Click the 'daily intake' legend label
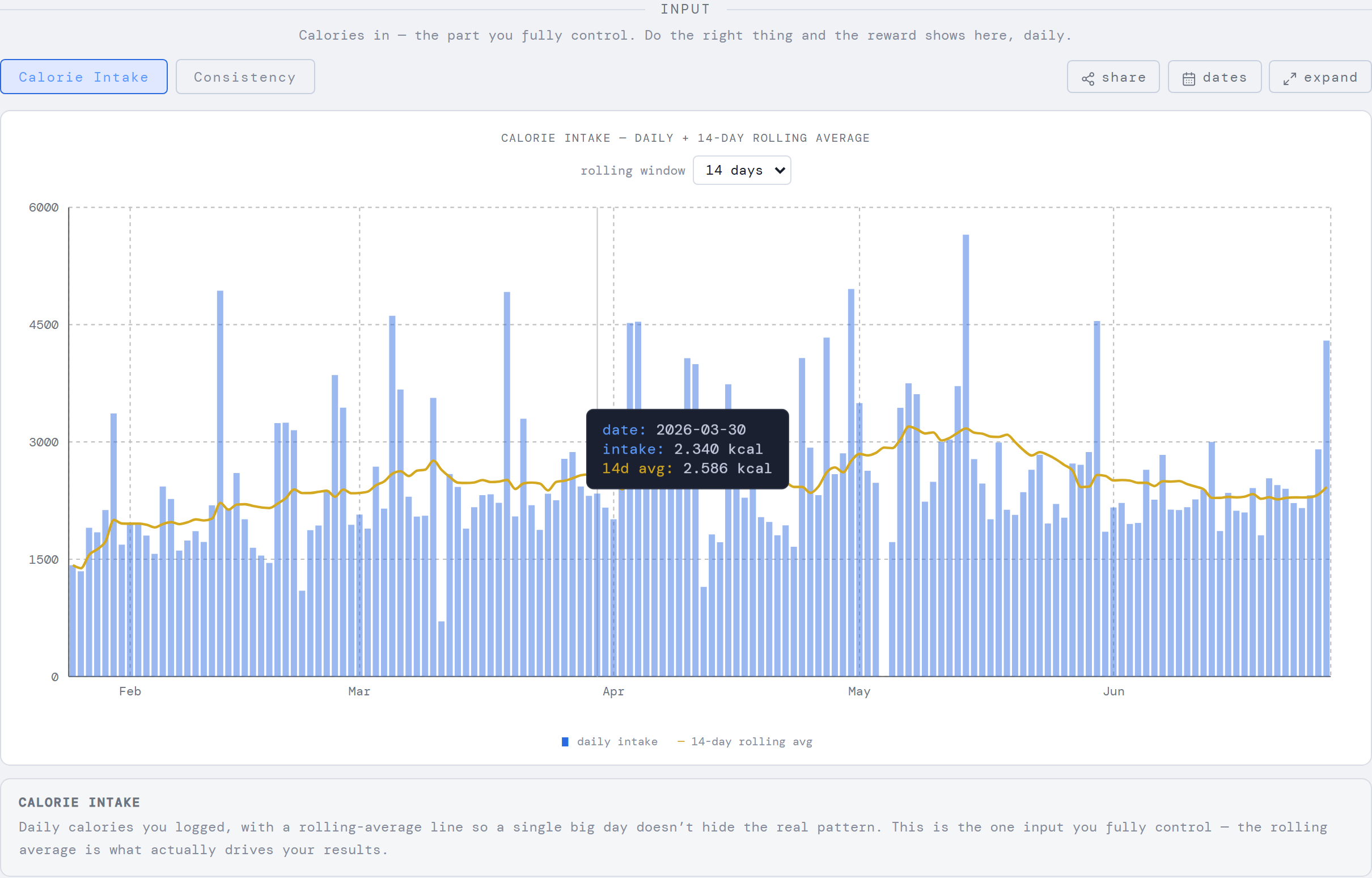Image resolution: width=1372 pixels, height=878 pixels. pos(617,742)
